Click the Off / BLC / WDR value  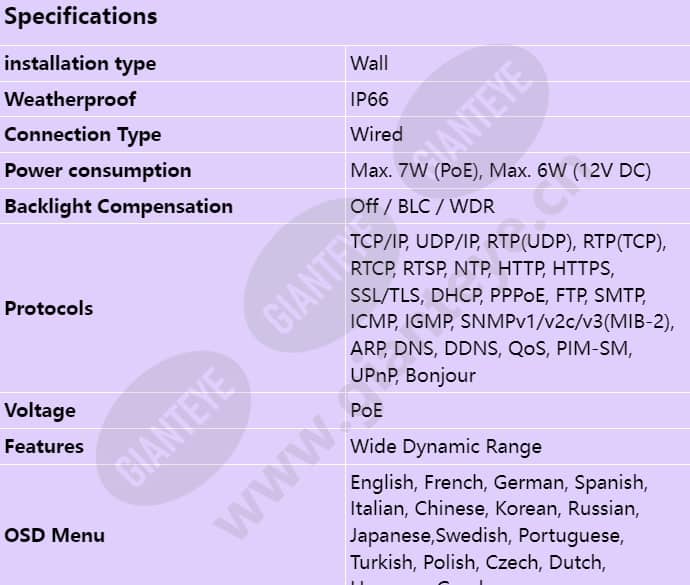(422, 206)
